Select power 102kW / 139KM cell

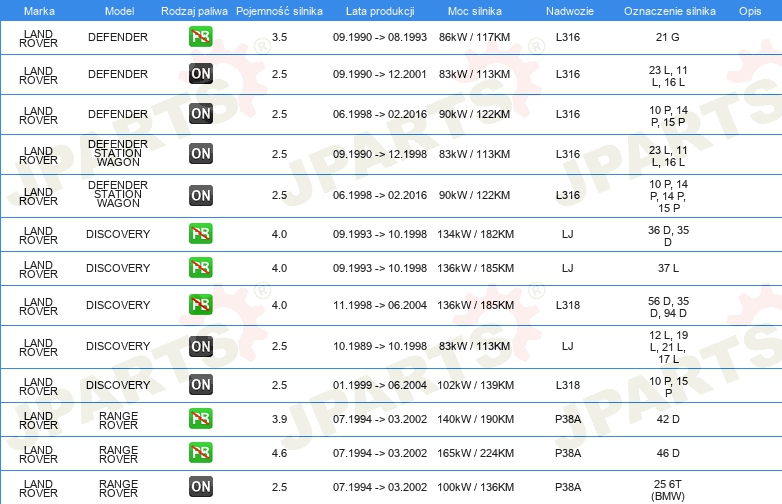[x=475, y=385]
